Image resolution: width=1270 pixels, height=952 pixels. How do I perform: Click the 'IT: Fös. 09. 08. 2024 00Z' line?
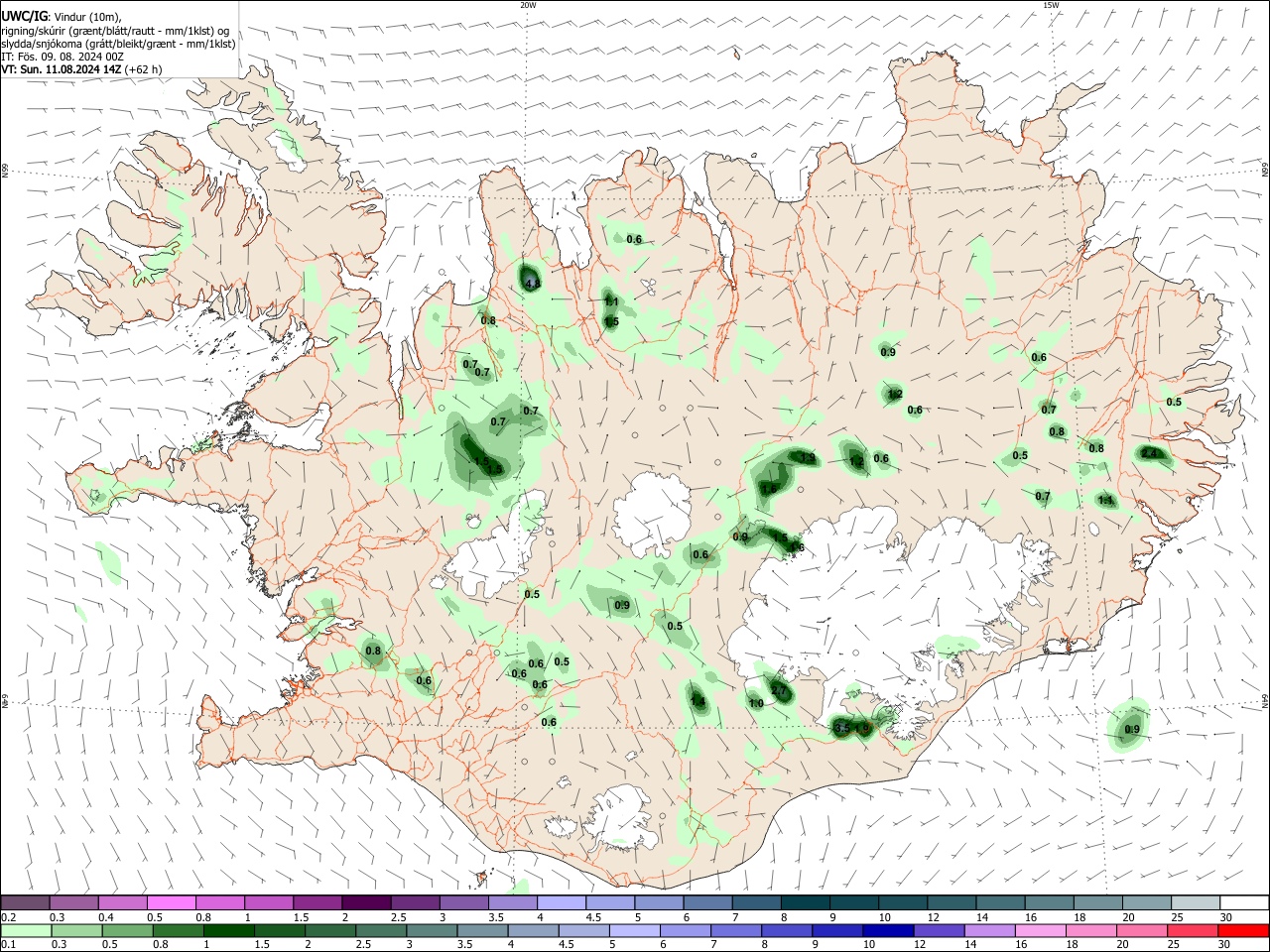[63, 57]
